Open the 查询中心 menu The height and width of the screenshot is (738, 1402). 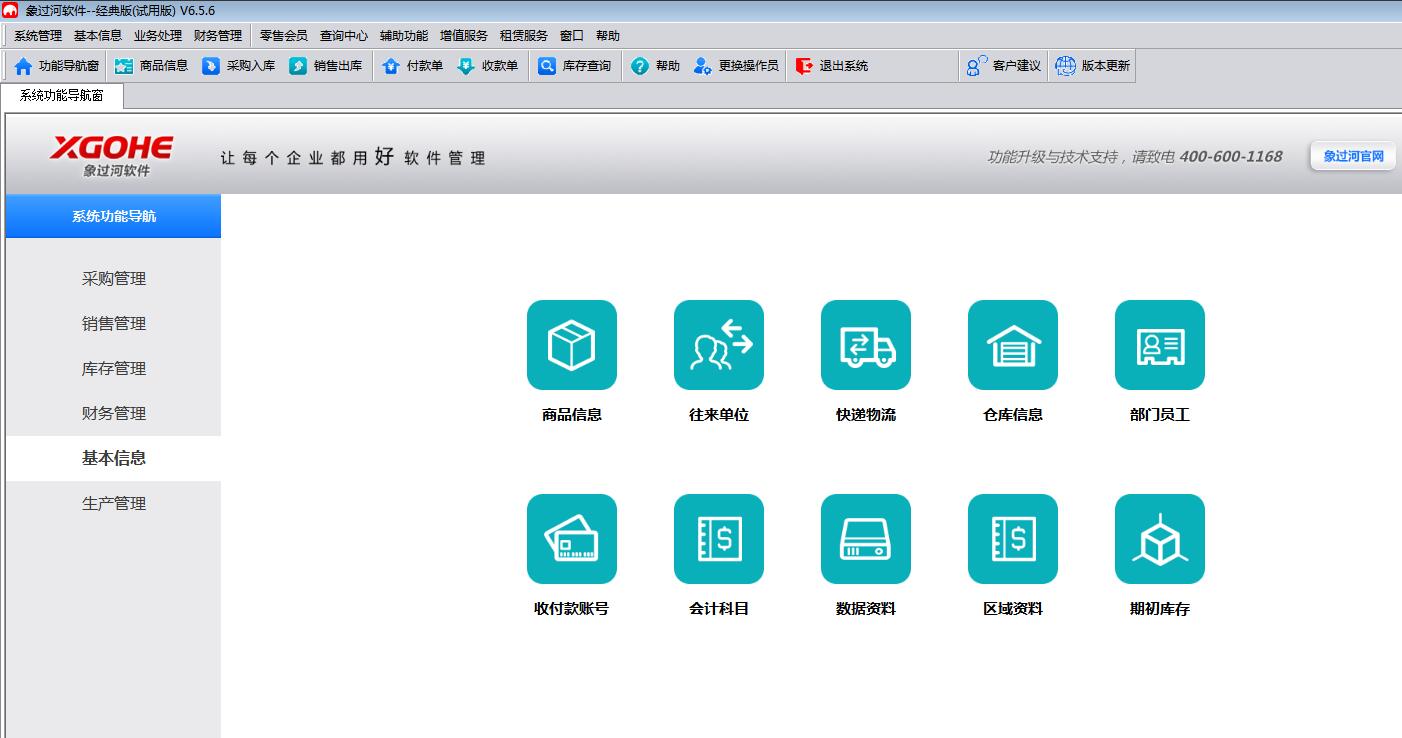(x=344, y=35)
